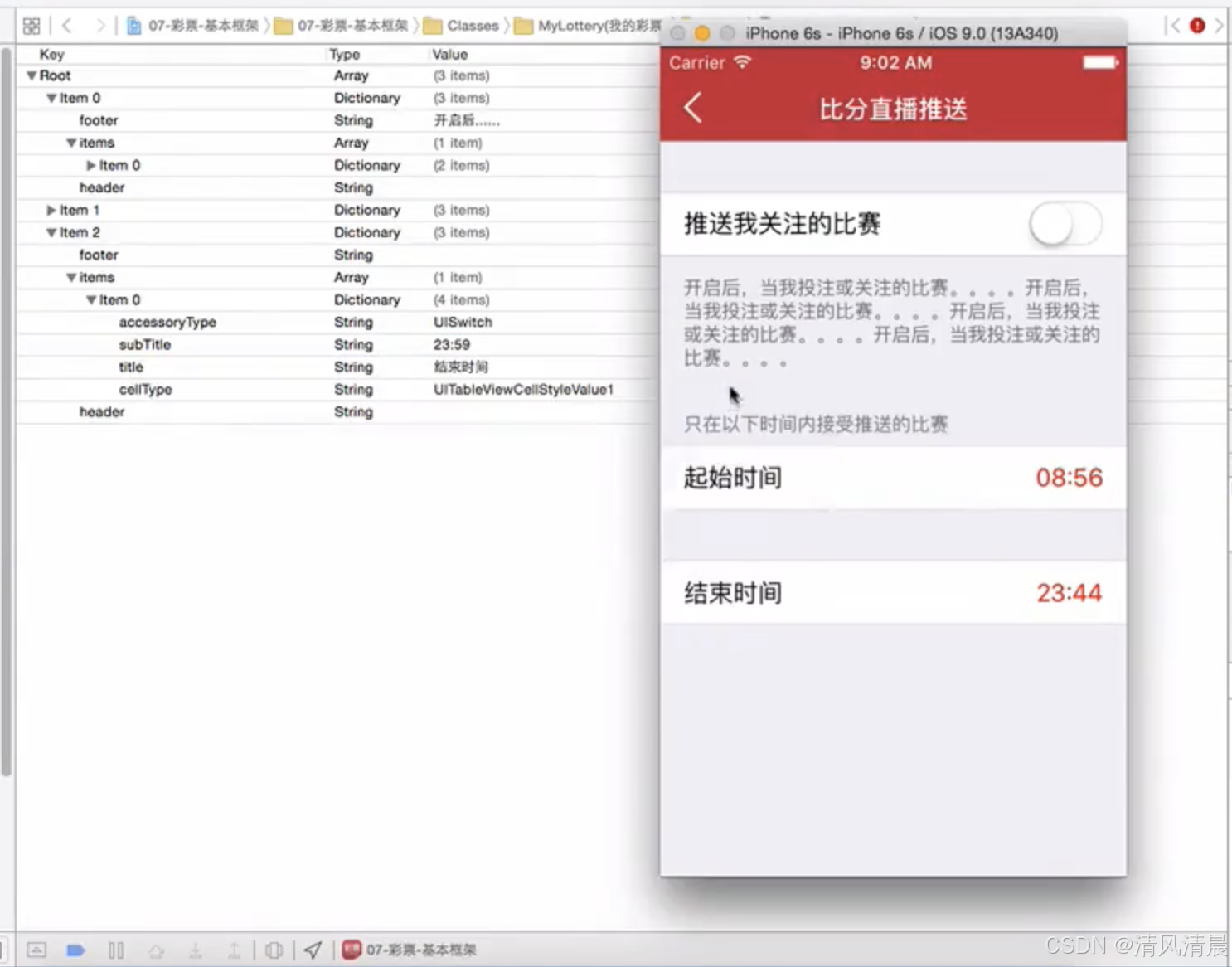Tap the back arrow in simulator navbar
Screen dimensions: 1232x967
point(693,109)
